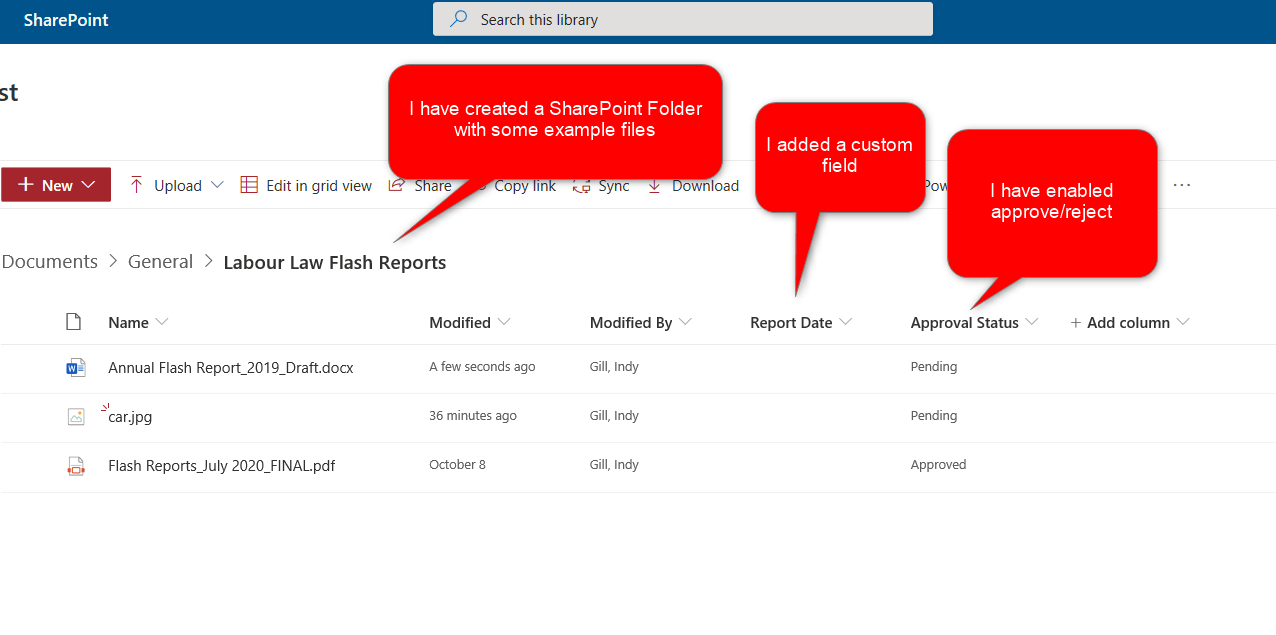Select the Copy link icon
The image size is (1276, 635).
click(483, 185)
